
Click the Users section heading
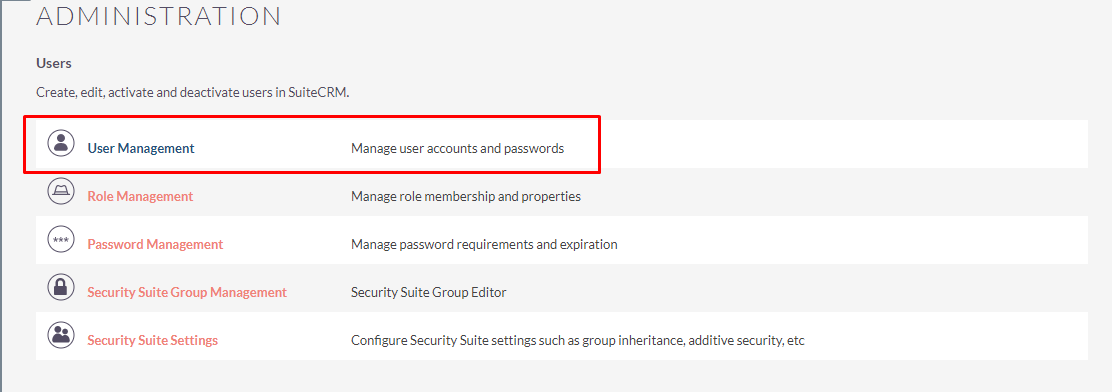point(54,63)
